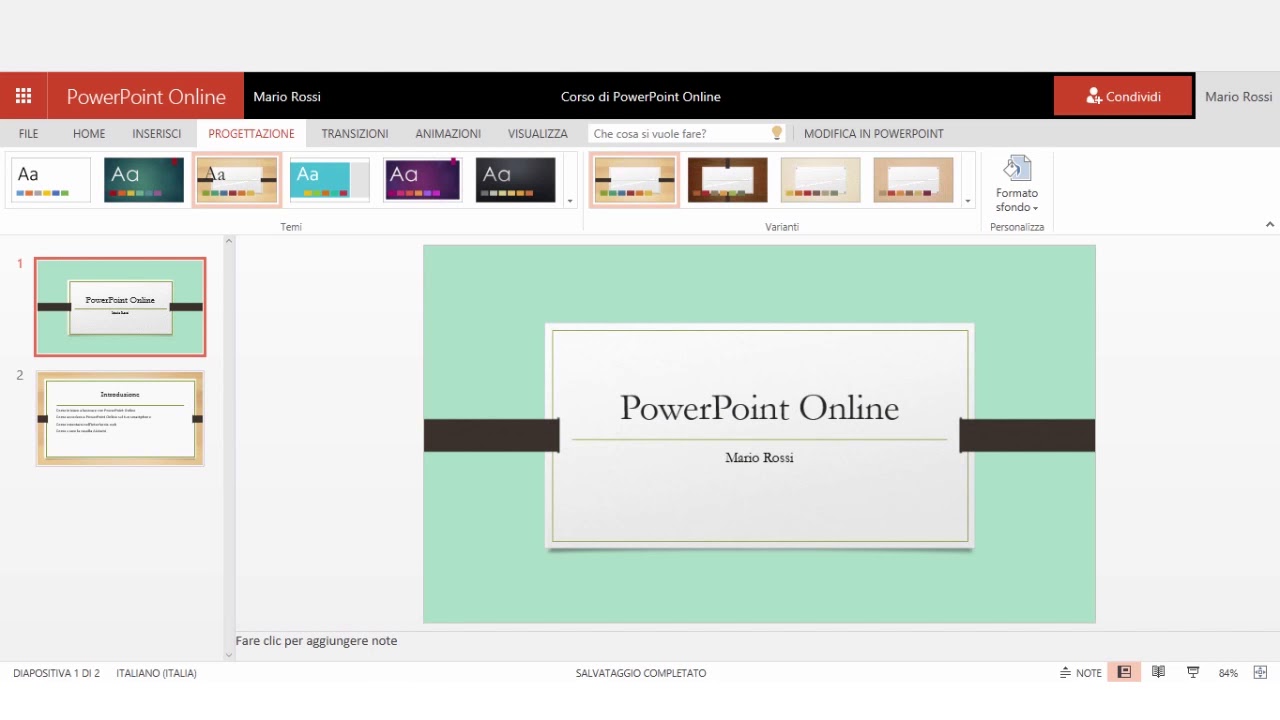Open Mario Rossi account menu at top right
Image resolution: width=1280 pixels, height=720 pixels.
[1238, 96]
